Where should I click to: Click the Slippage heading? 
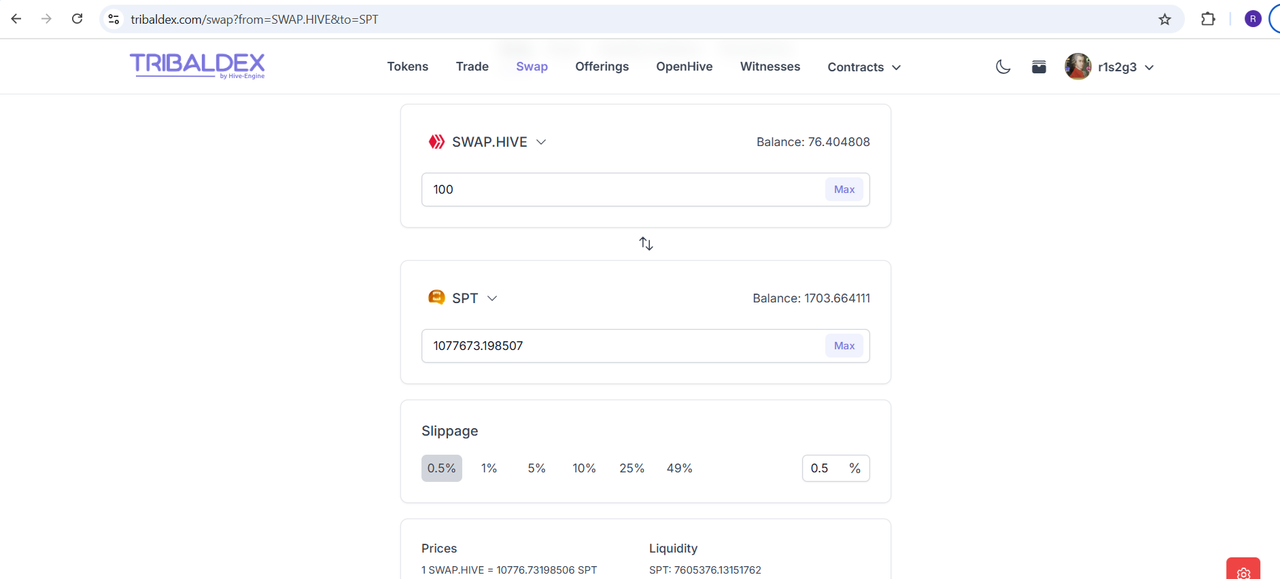(450, 431)
